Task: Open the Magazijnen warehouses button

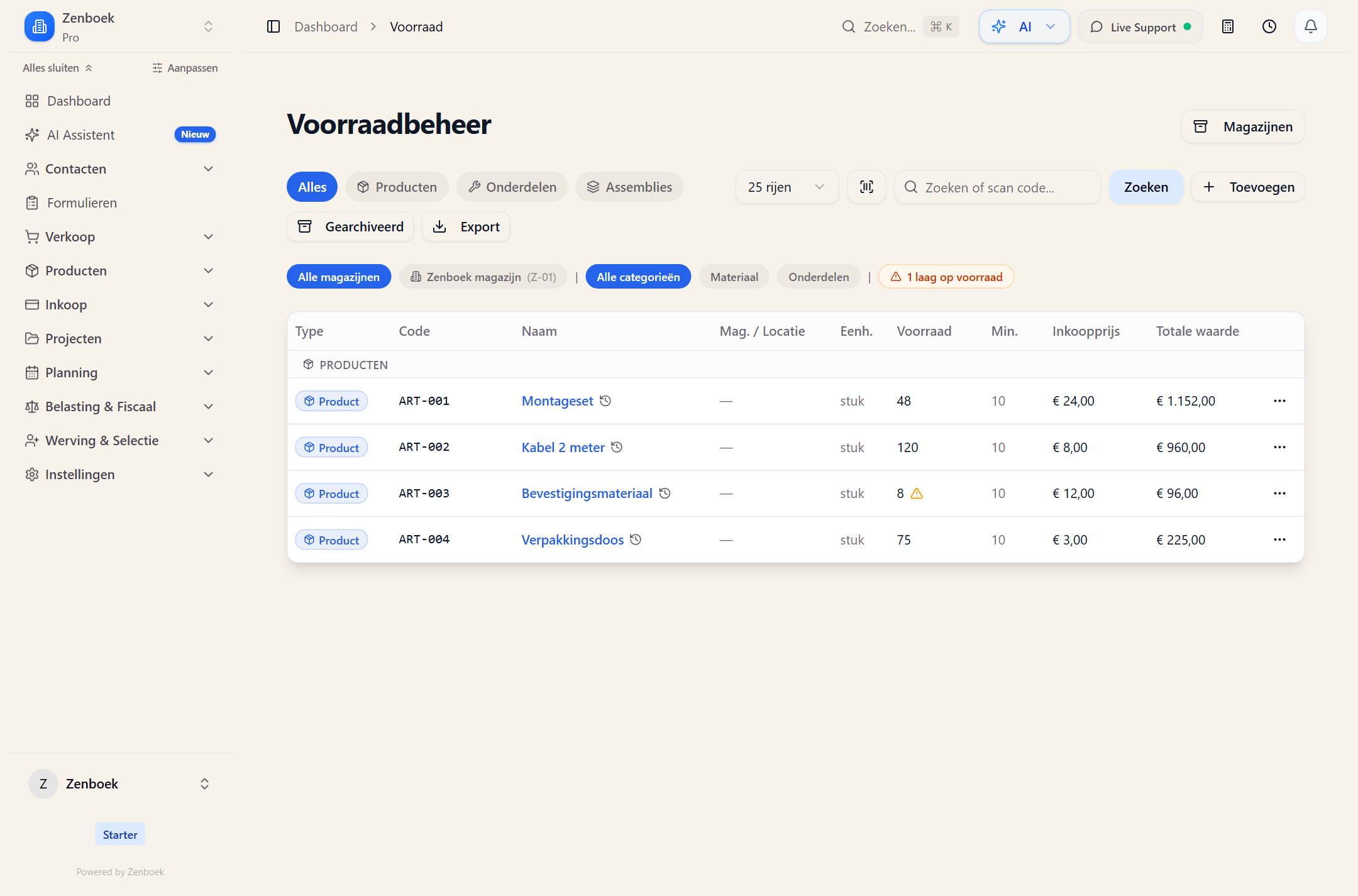Action: tap(1243, 127)
